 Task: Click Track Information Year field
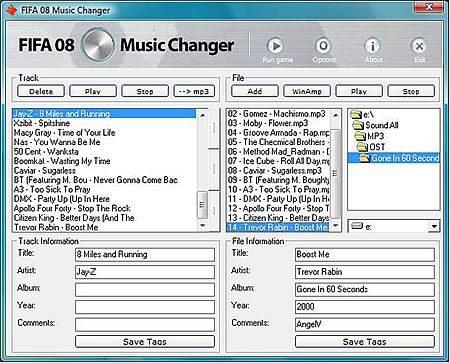145,307
